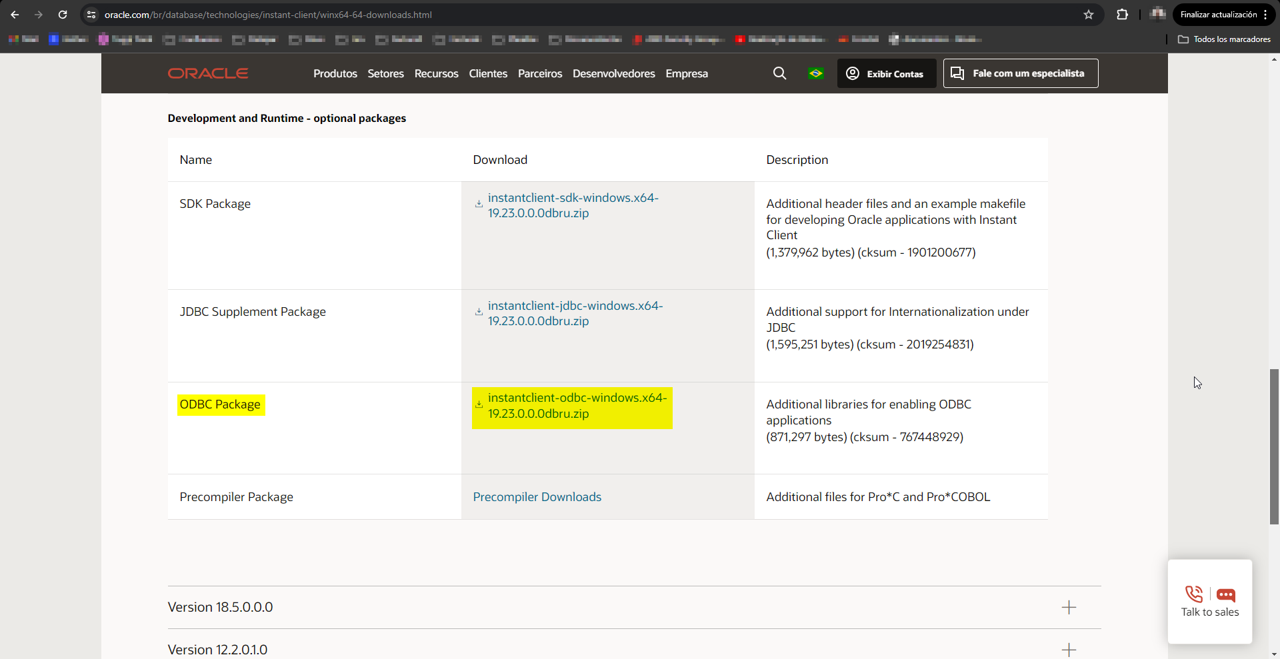The height and width of the screenshot is (659, 1280).
Task: Download instantclient-jdbc-windows.x64 zip
Action: click(x=575, y=313)
